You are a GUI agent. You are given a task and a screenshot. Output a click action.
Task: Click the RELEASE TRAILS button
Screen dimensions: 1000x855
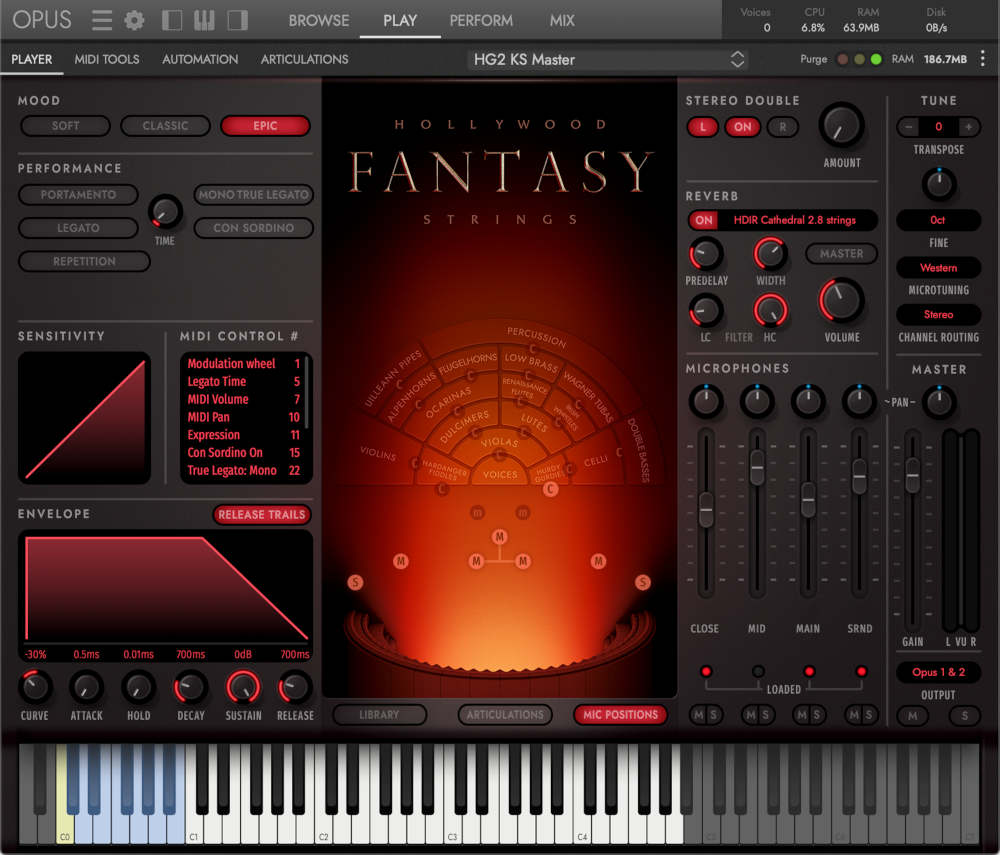[x=262, y=514]
